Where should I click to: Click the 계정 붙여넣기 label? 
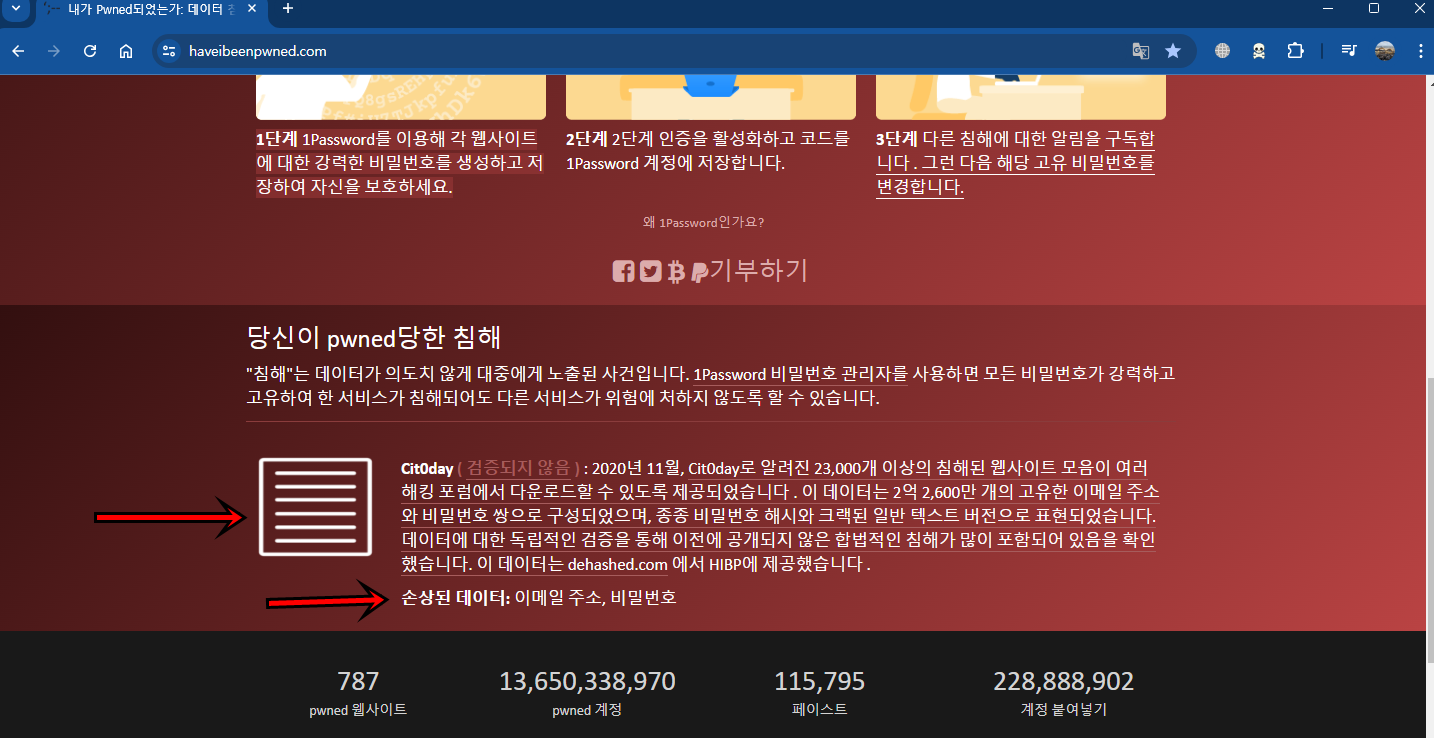1064,710
